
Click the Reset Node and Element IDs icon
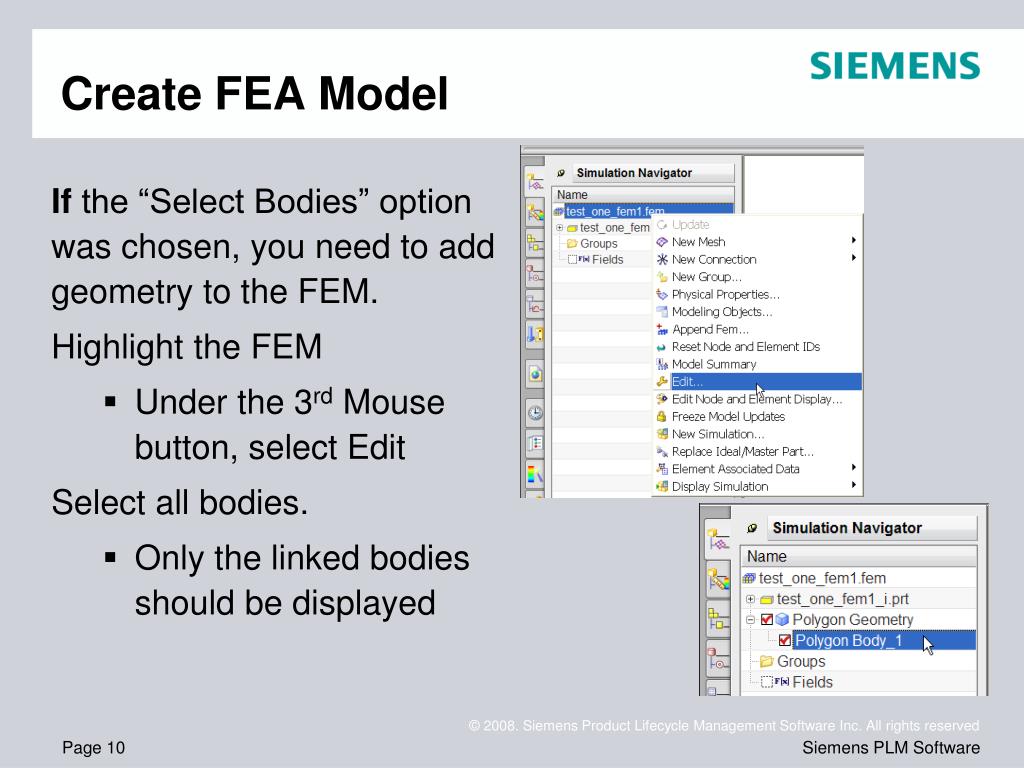point(662,347)
